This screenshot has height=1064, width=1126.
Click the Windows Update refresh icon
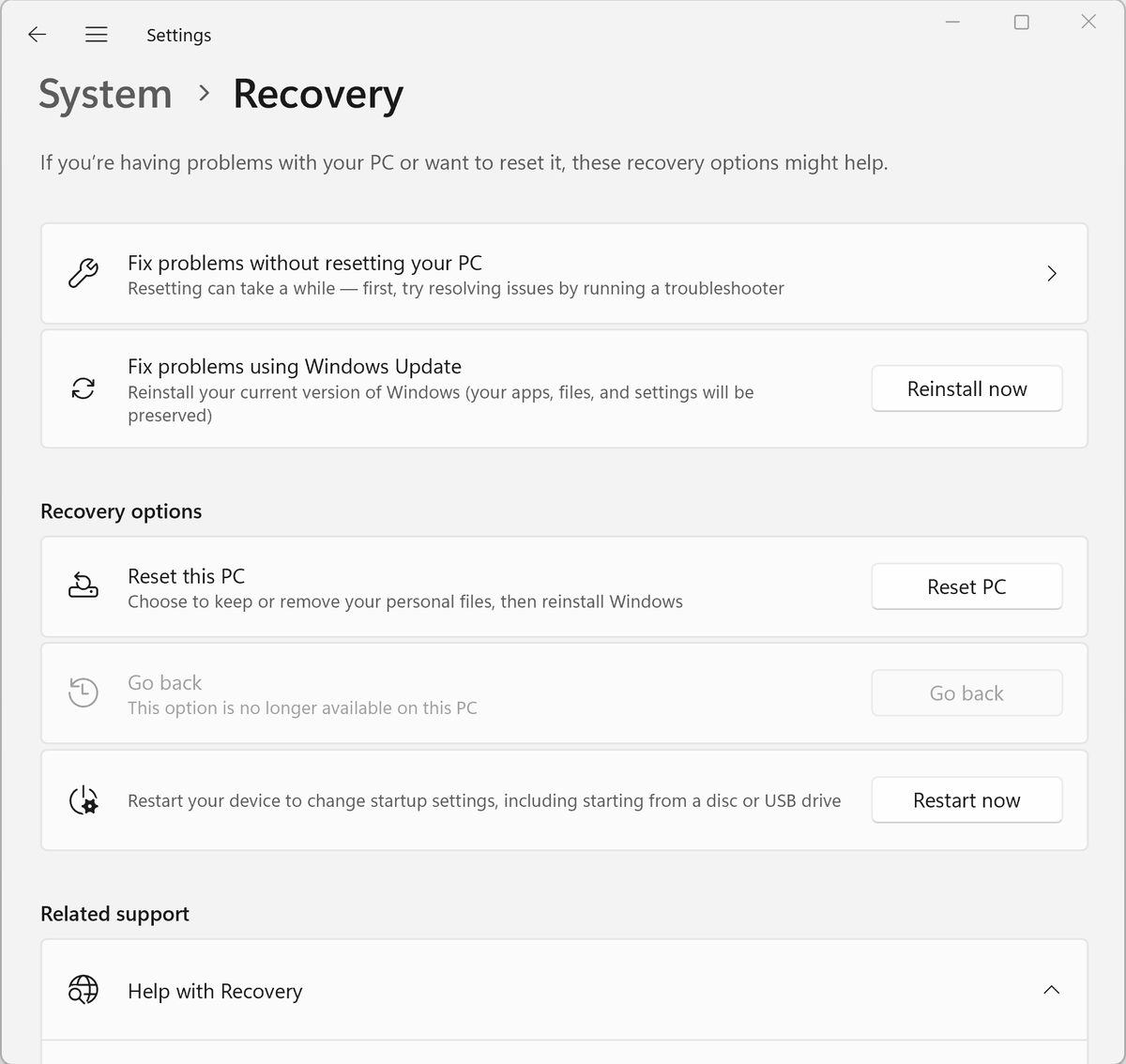(83, 388)
